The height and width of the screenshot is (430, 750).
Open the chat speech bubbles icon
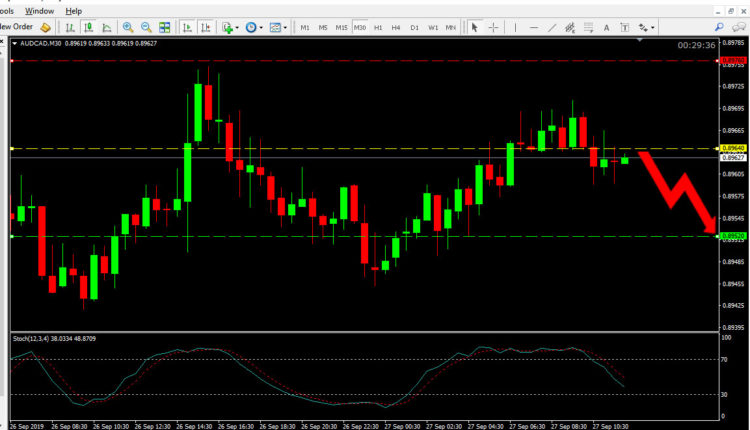click(x=739, y=27)
